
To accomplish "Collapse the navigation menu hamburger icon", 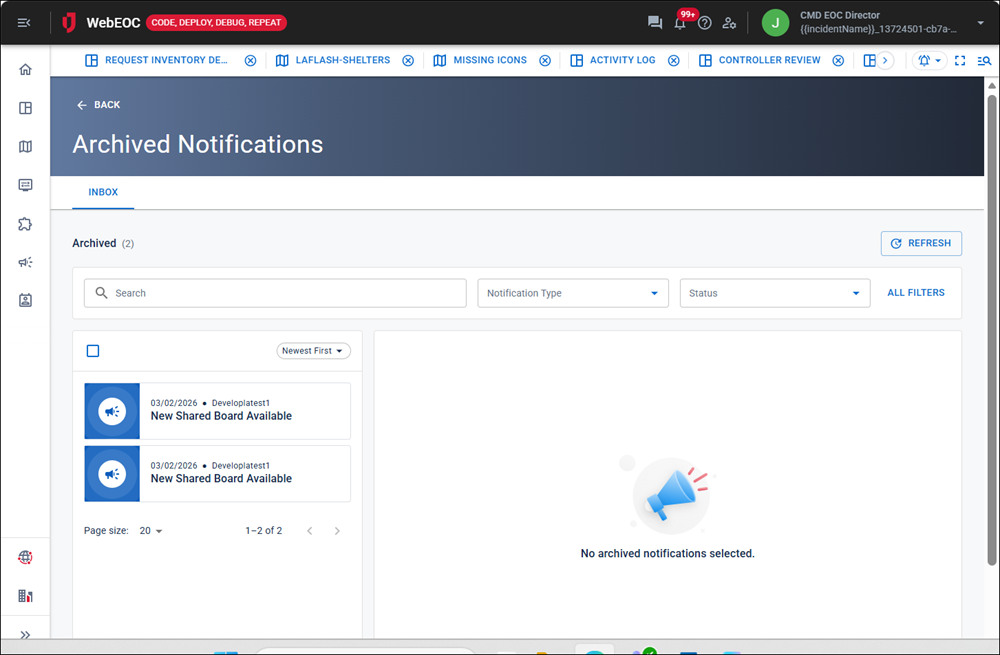I will click(24, 23).
